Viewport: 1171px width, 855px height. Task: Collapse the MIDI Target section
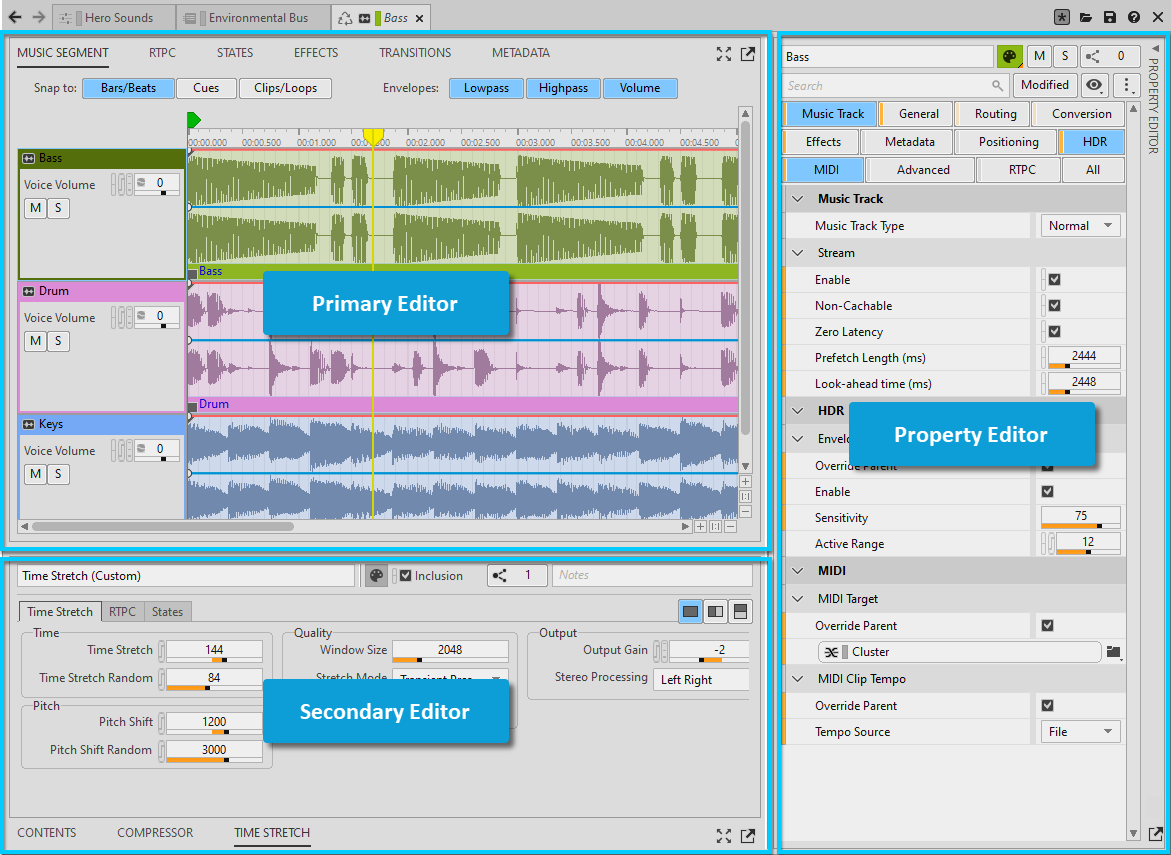(x=798, y=599)
